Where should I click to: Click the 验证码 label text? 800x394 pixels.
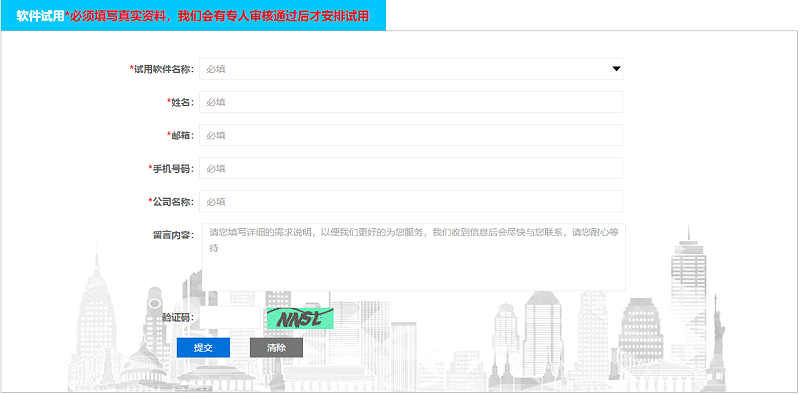(x=178, y=318)
